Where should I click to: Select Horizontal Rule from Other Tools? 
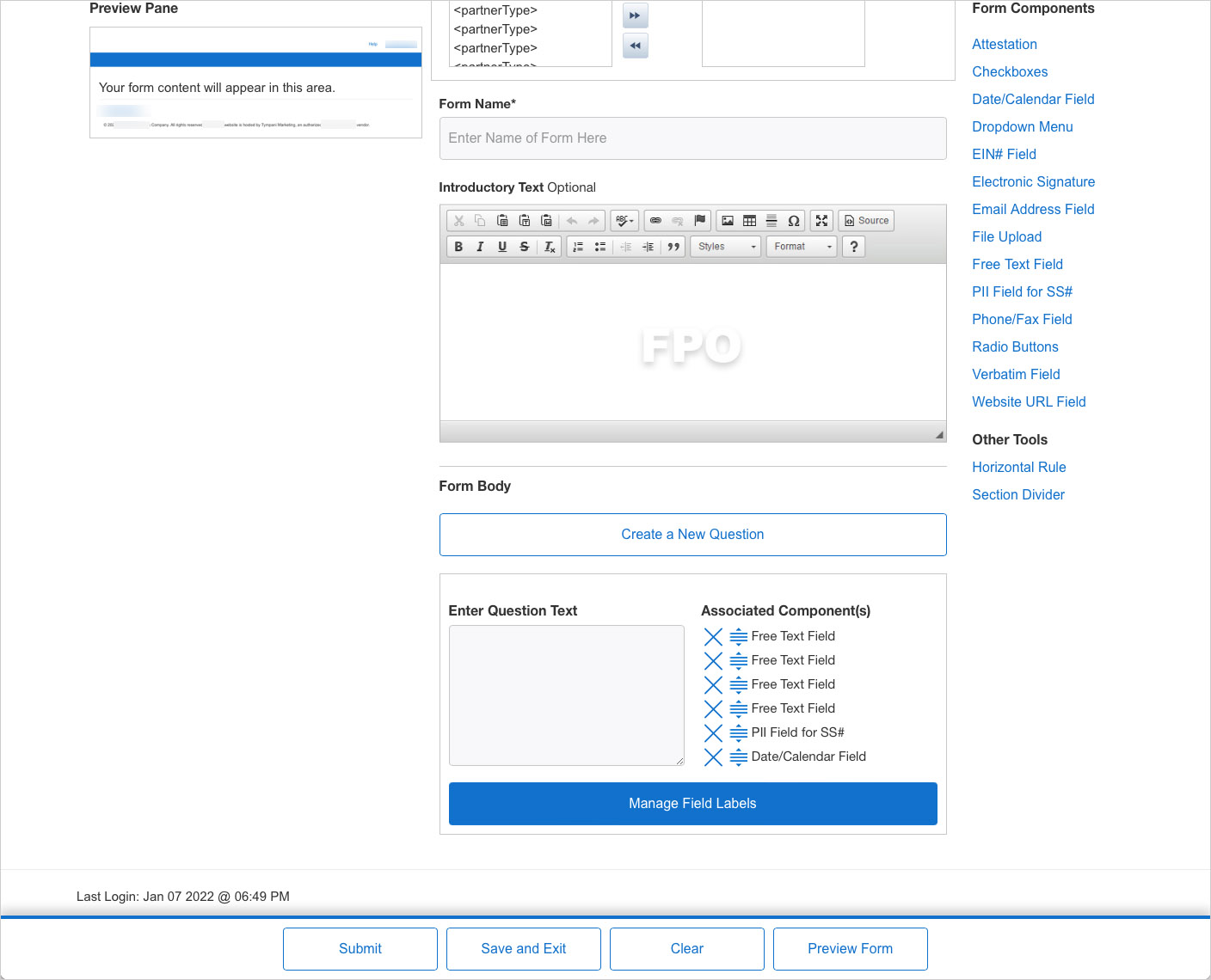(x=1018, y=468)
